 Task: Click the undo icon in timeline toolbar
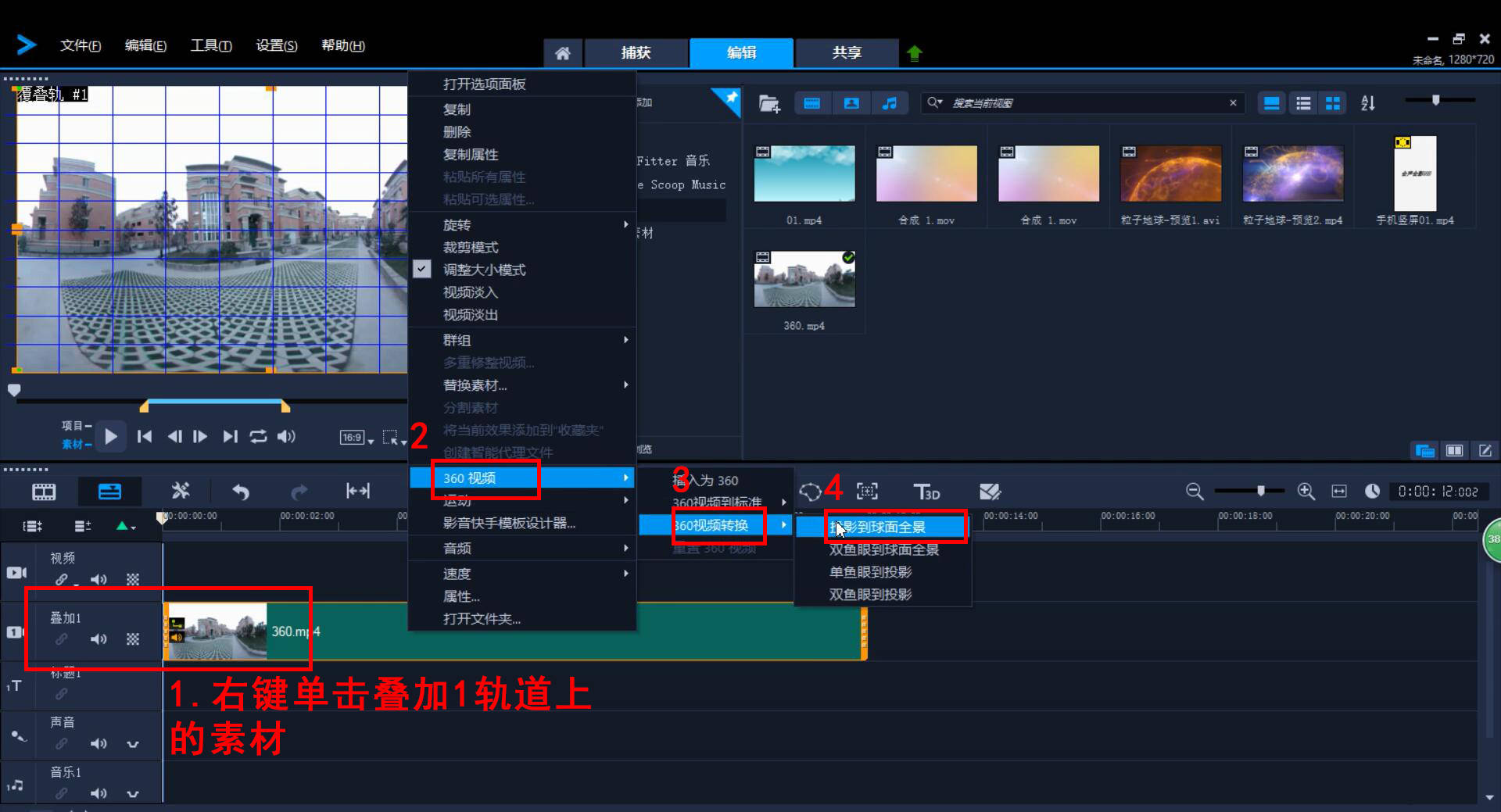(241, 492)
